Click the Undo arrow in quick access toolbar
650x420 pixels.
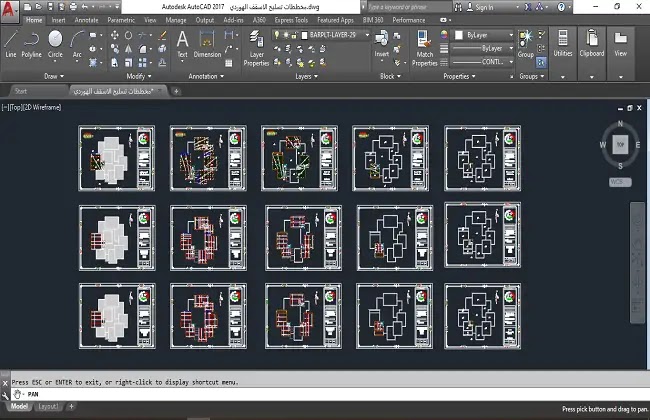click(x=85, y=7)
